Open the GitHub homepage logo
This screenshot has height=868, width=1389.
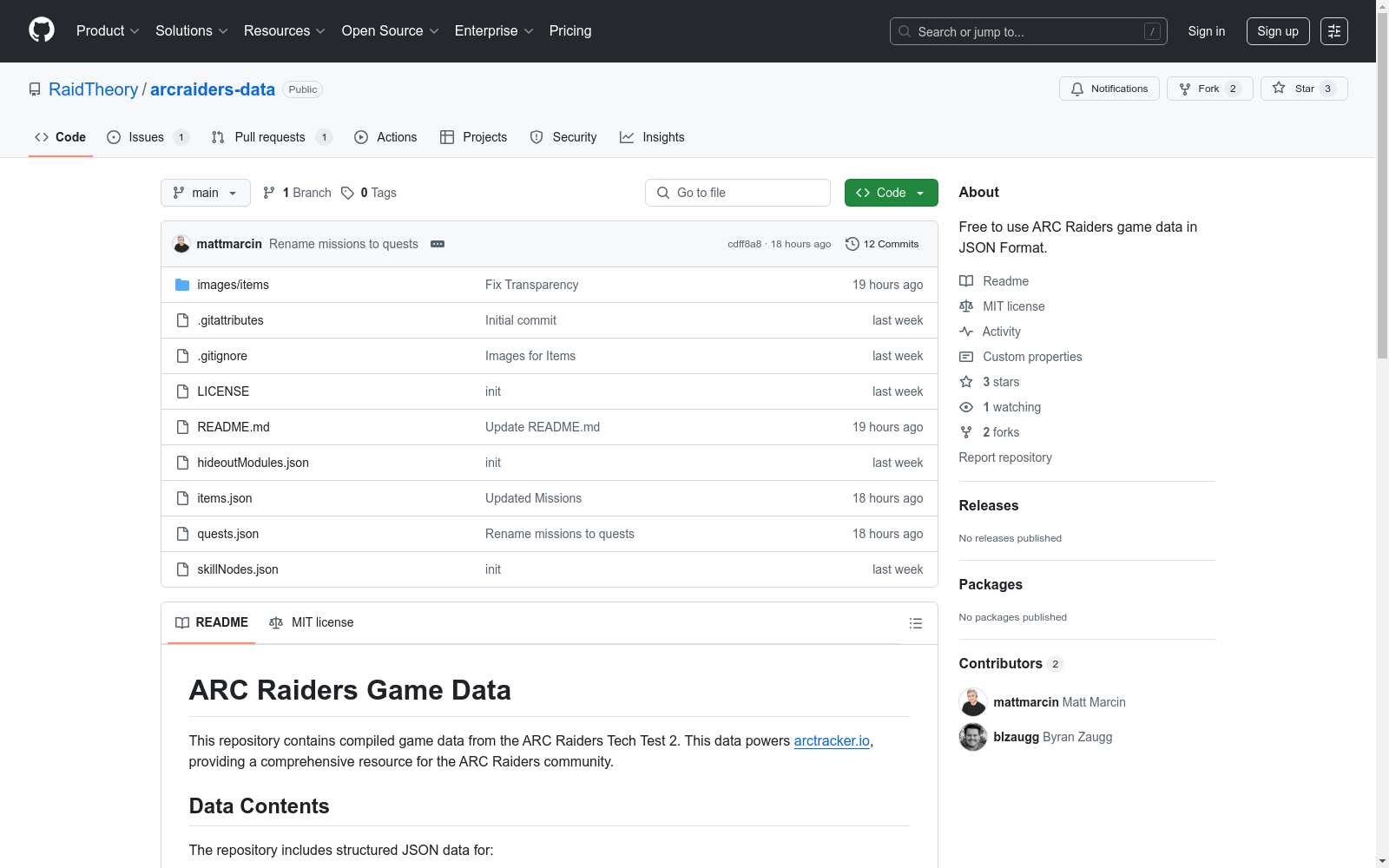pos(42,30)
